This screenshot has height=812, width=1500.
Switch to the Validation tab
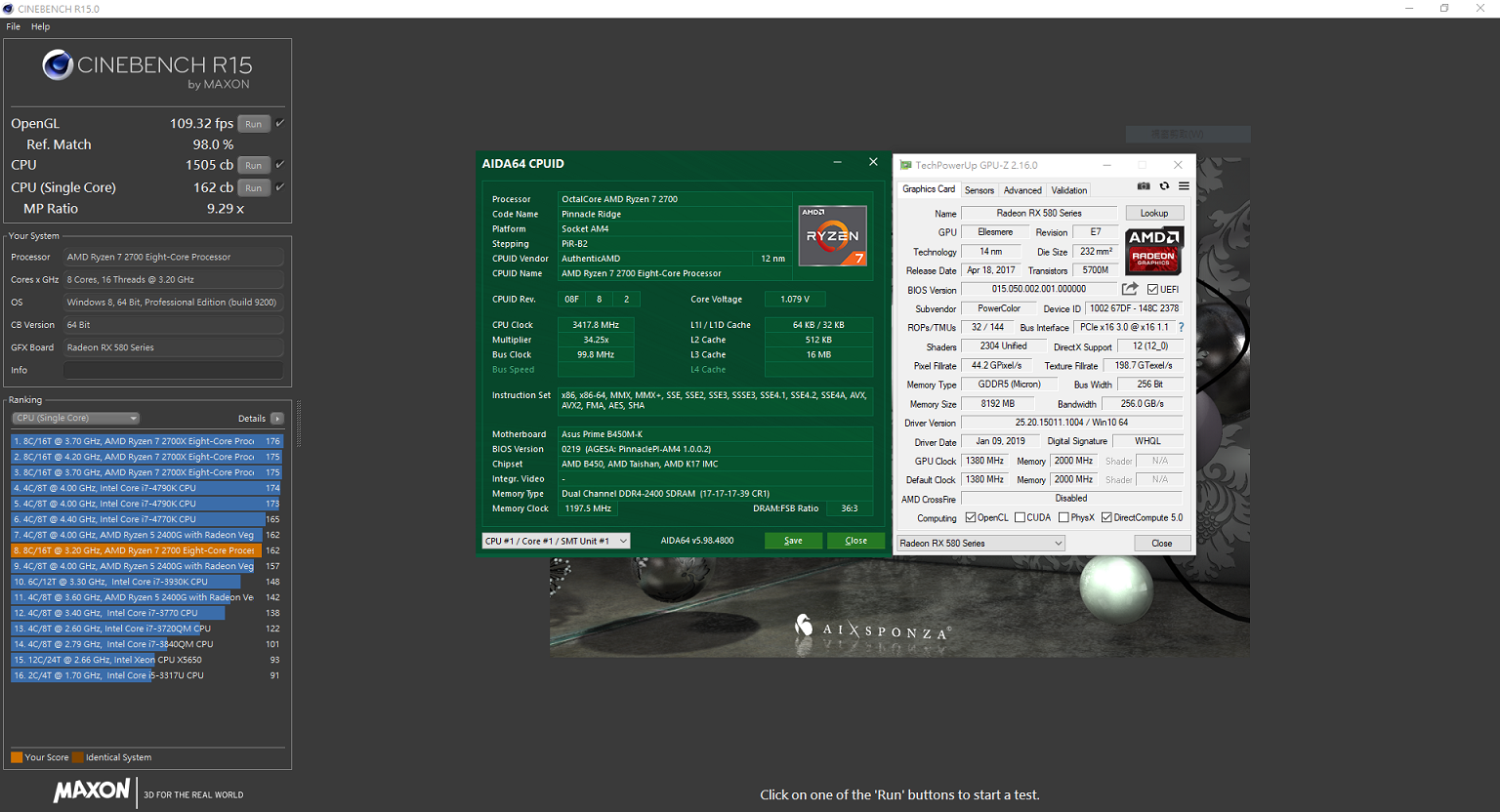[1069, 190]
